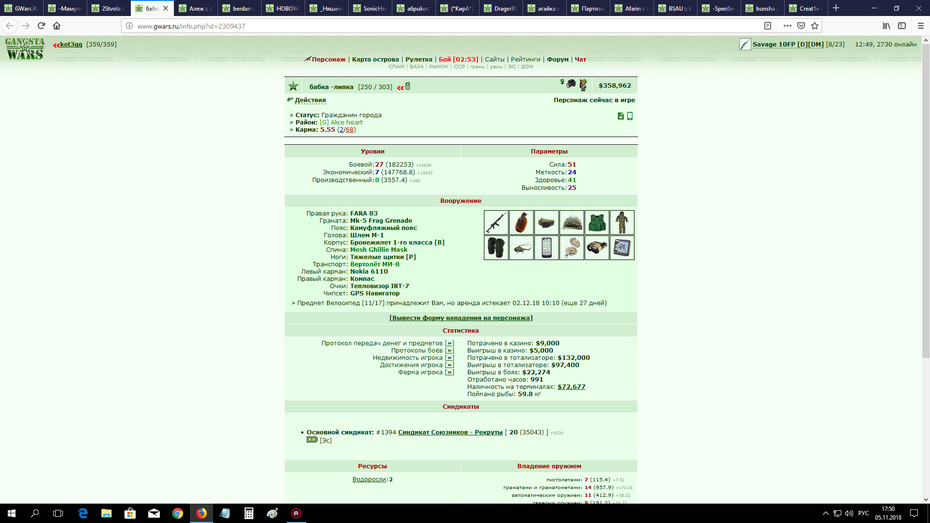
Task: Open the green body armor vest icon
Action: [x=597, y=222]
